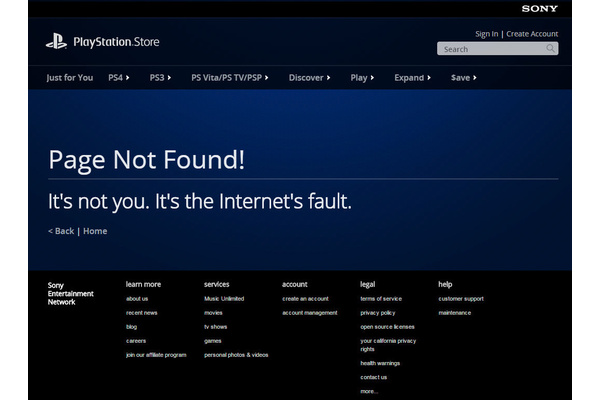Open the recent news footer link
The width and height of the screenshot is (600, 400).
pyautogui.click(x=142, y=313)
